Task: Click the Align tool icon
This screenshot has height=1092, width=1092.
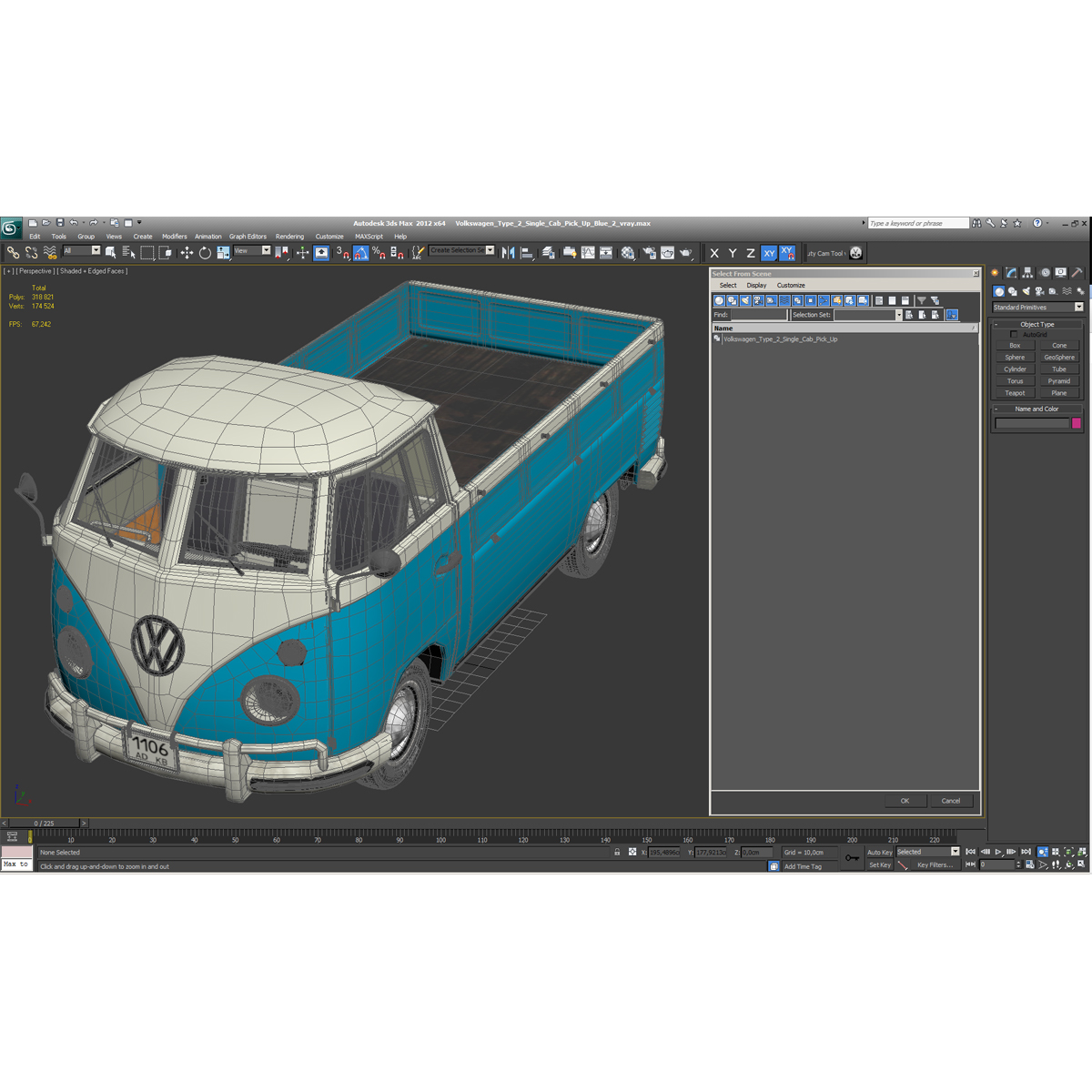Action: click(527, 253)
